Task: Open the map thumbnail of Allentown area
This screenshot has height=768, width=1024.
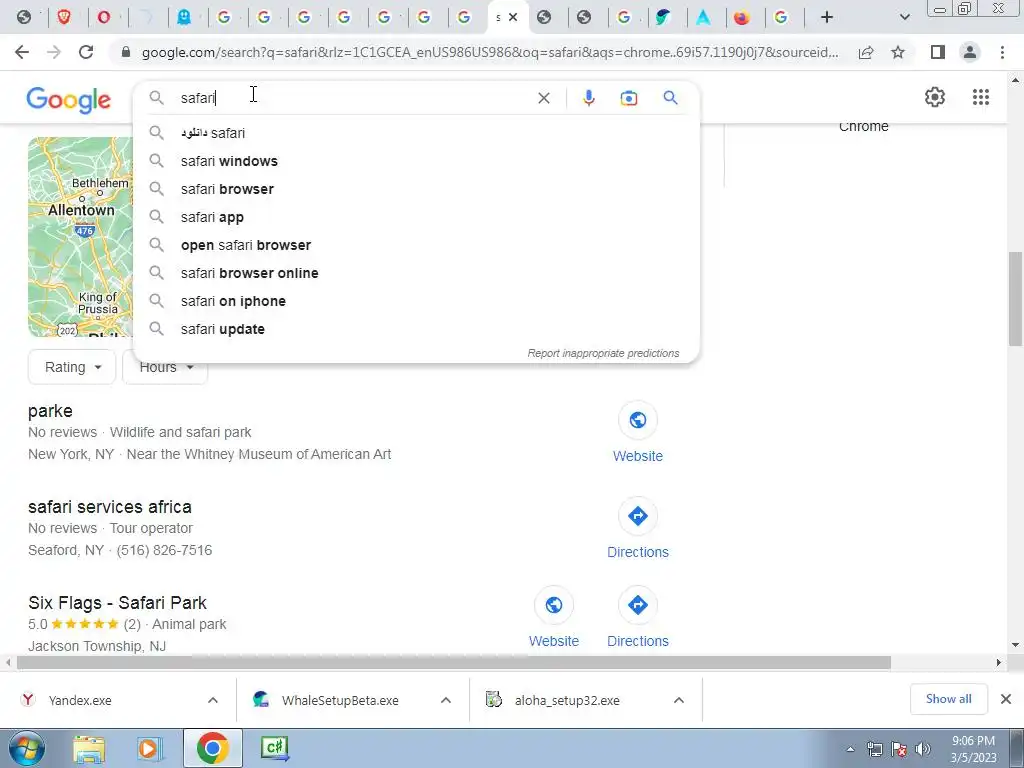Action: point(80,236)
